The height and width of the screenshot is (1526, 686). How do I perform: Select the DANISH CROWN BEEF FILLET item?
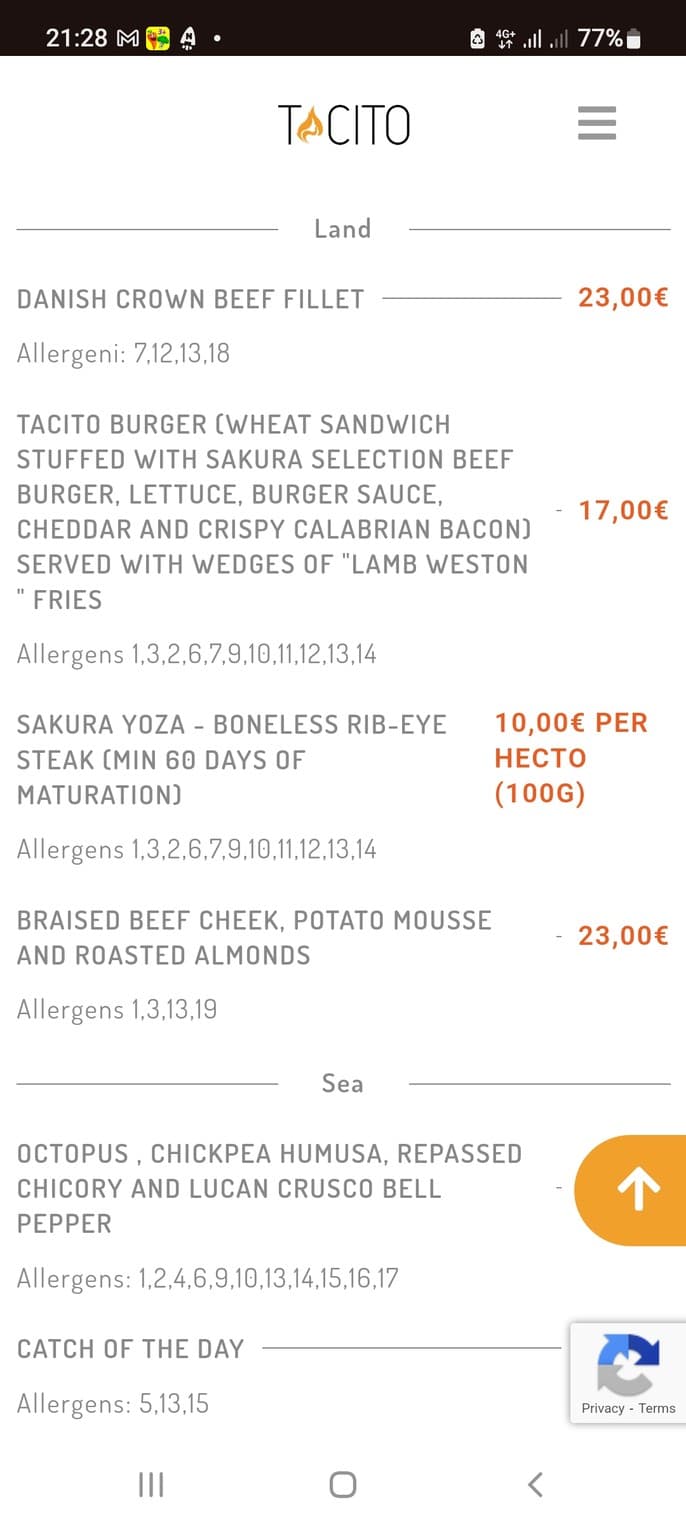pyautogui.click(x=190, y=298)
